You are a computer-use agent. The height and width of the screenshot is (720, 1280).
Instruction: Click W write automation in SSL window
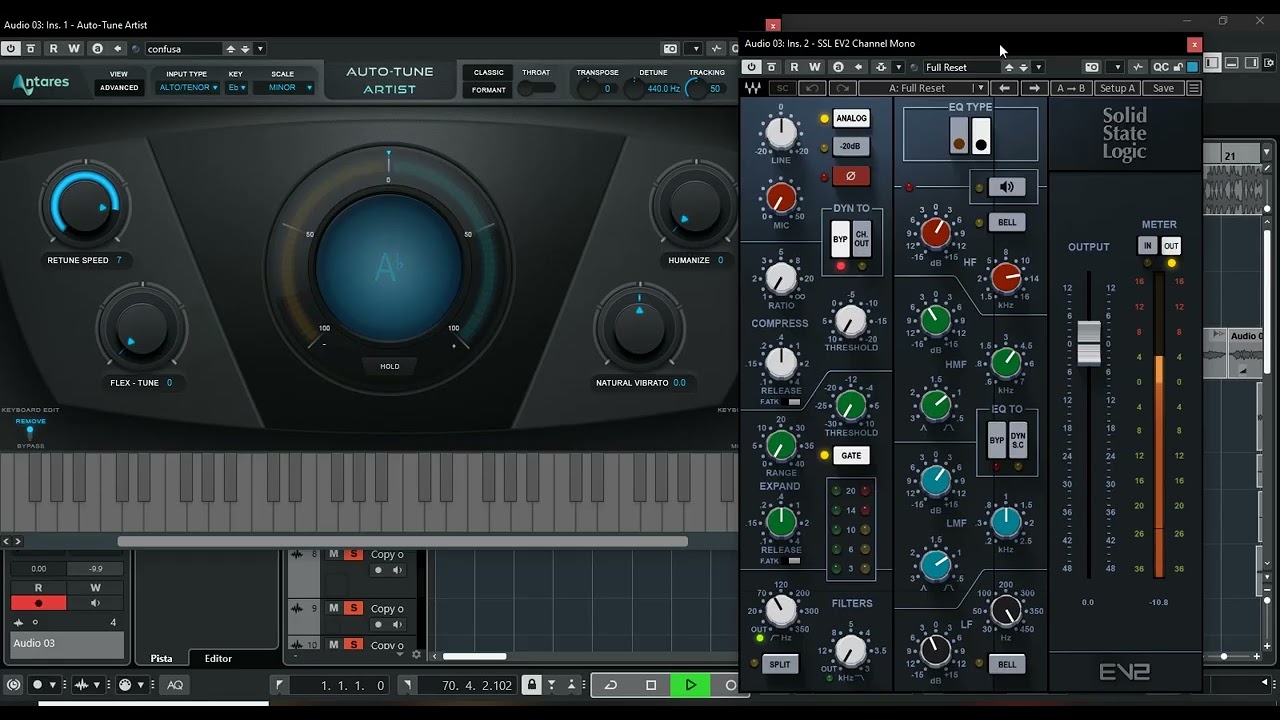(x=815, y=67)
